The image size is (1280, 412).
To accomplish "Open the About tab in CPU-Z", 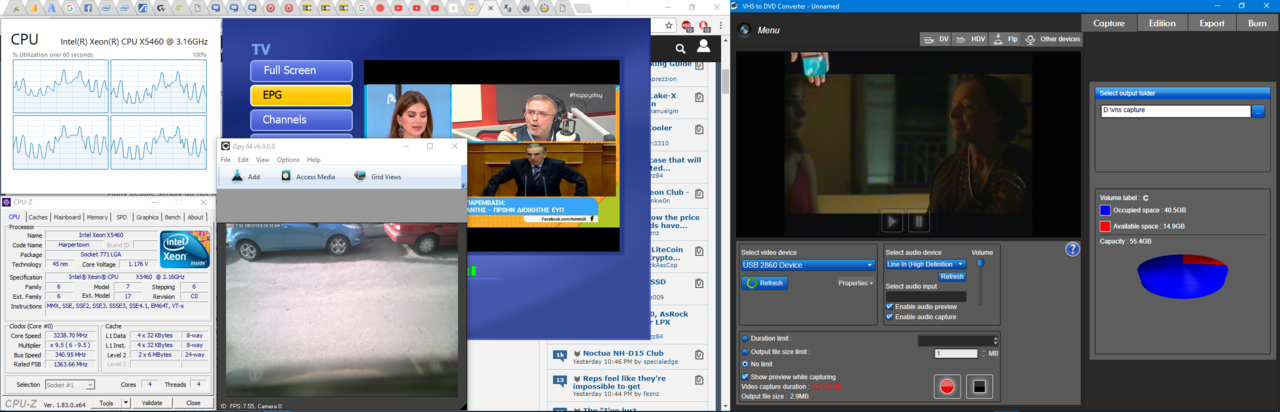I will pos(196,217).
